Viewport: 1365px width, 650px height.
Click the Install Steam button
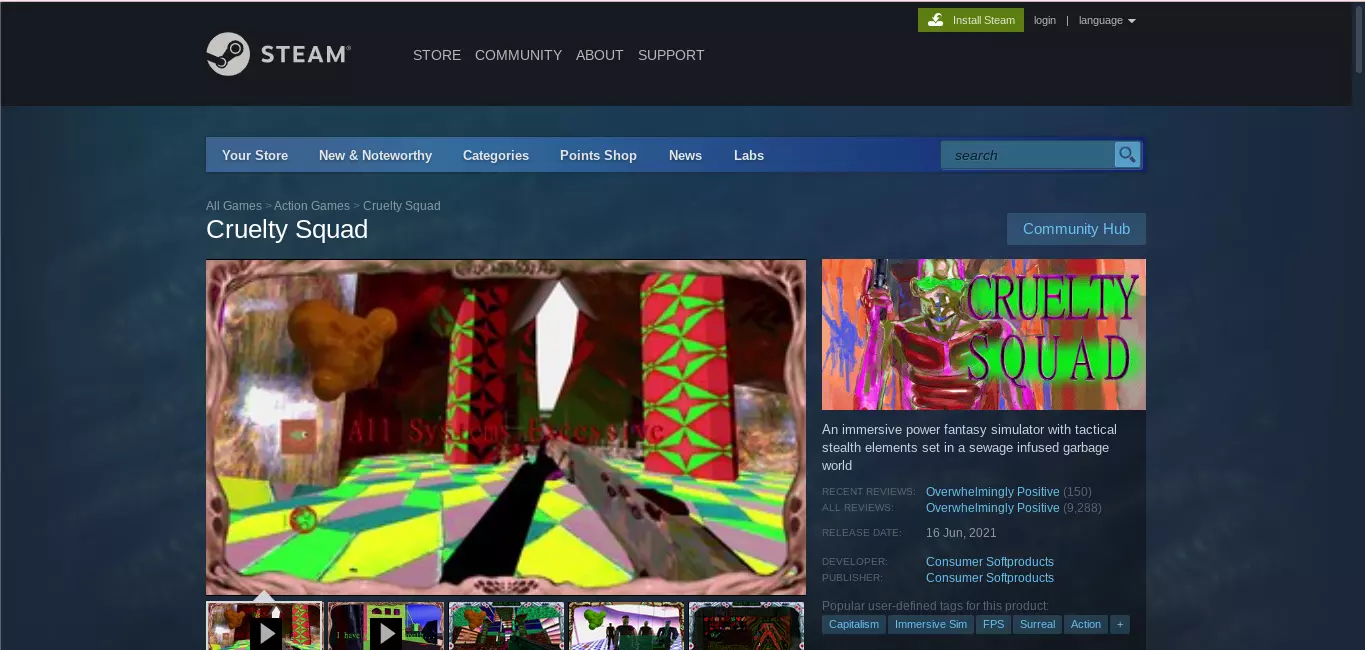(971, 20)
